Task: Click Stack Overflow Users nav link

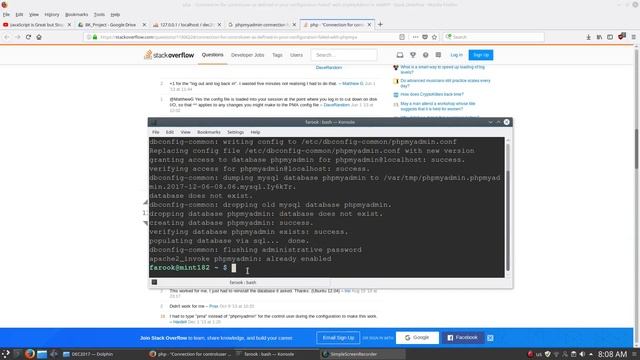Action: click(x=296, y=55)
